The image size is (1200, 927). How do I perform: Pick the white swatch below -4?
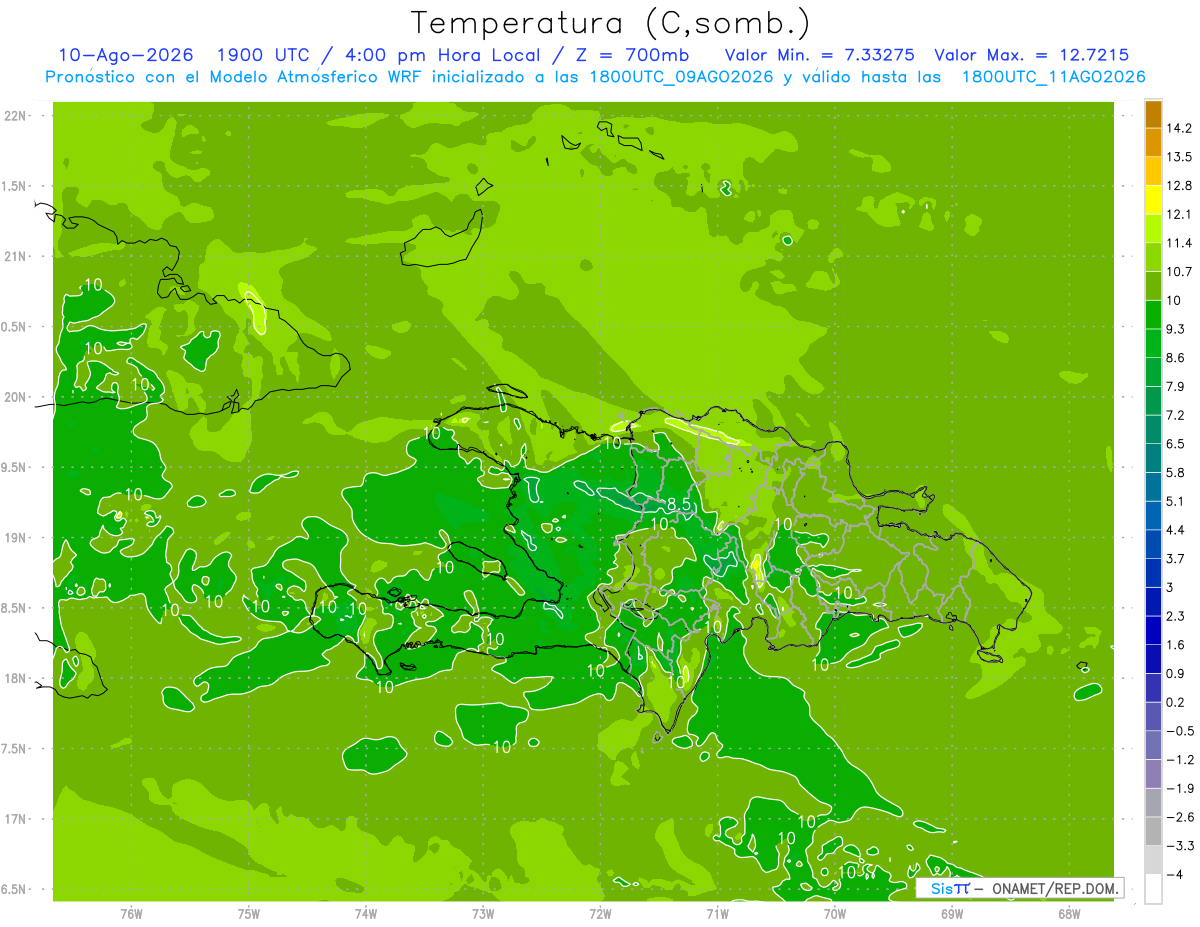click(1153, 889)
